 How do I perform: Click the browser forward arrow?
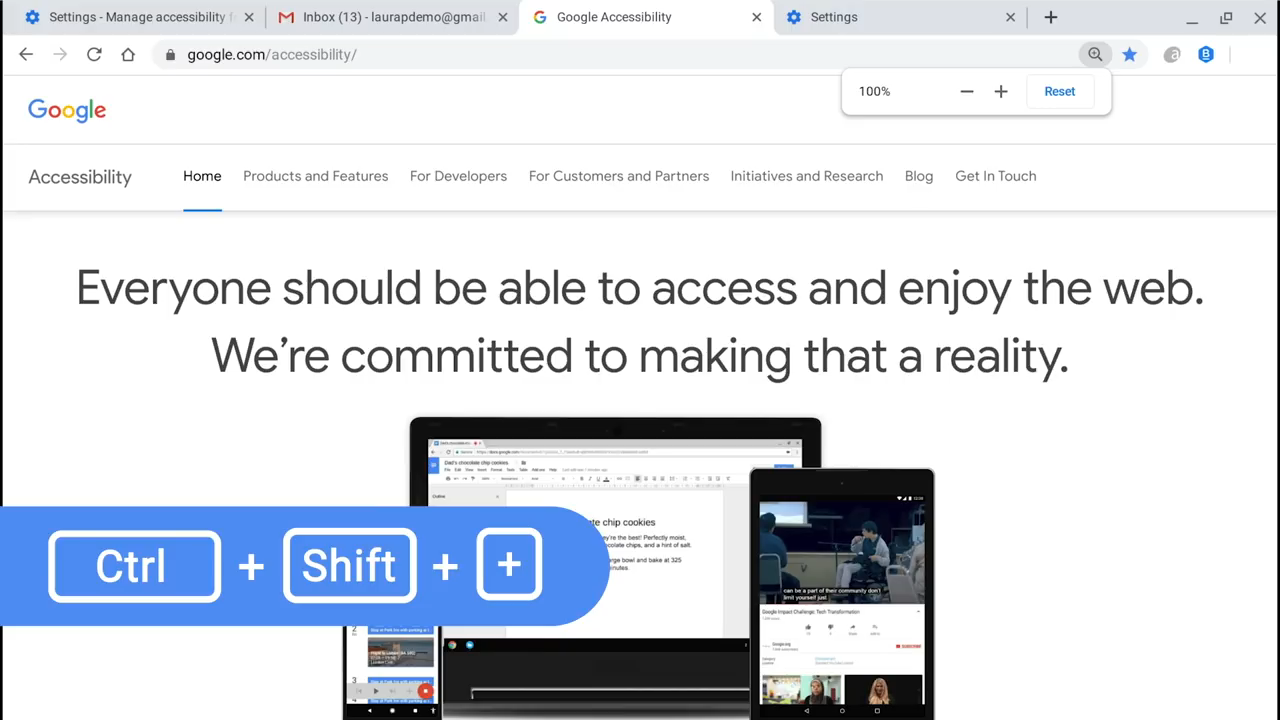pos(60,54)
